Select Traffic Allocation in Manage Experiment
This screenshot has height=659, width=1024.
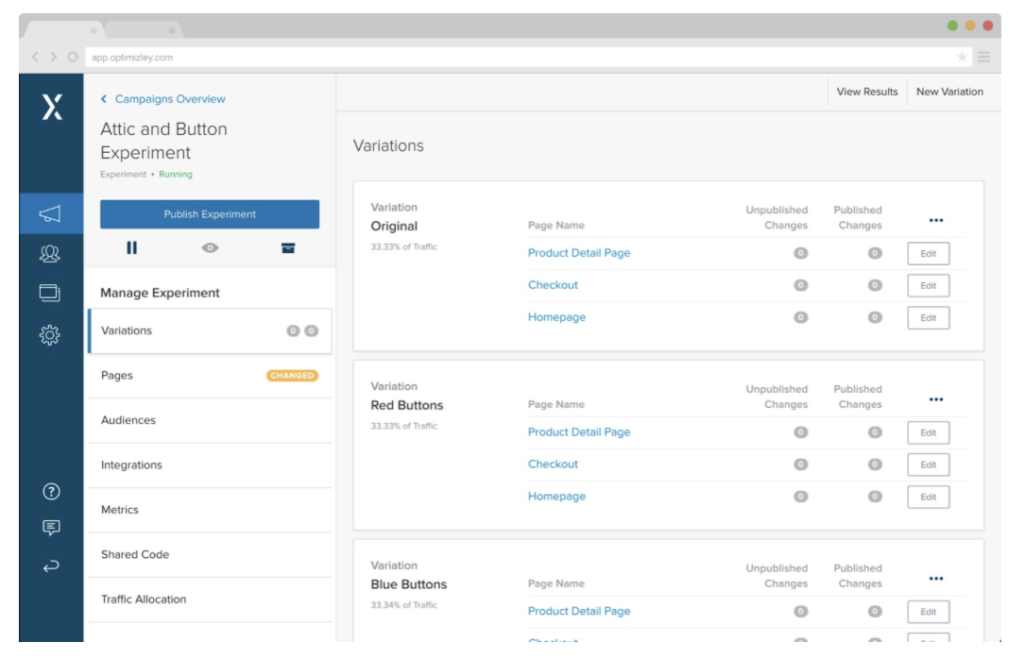[x=210, y=600]
